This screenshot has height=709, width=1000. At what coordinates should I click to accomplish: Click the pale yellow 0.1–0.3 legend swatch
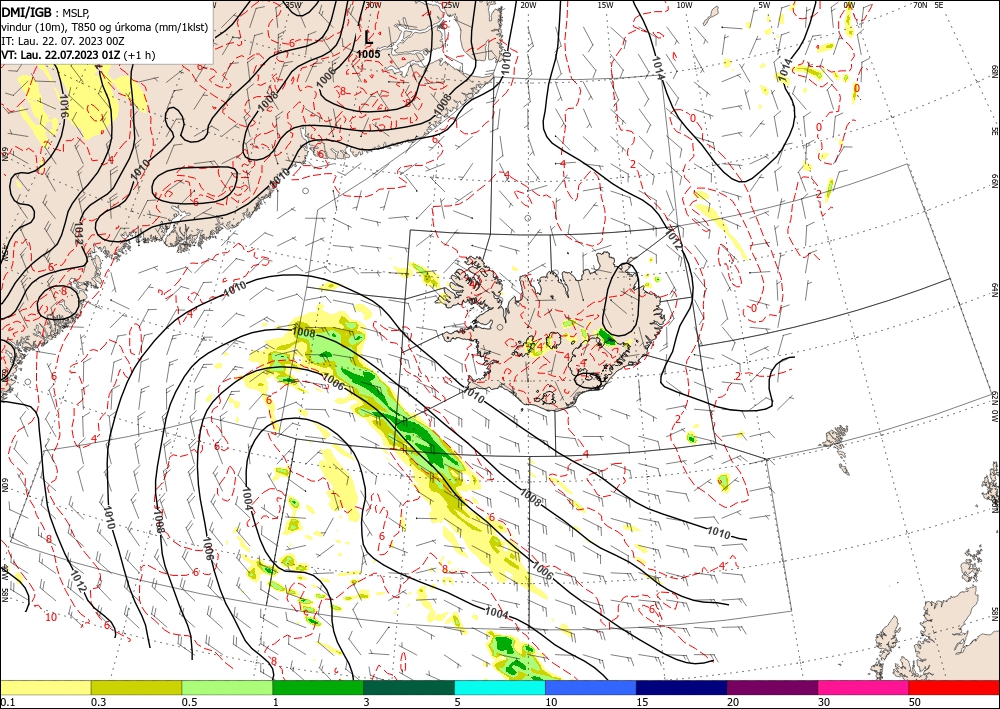45,687
